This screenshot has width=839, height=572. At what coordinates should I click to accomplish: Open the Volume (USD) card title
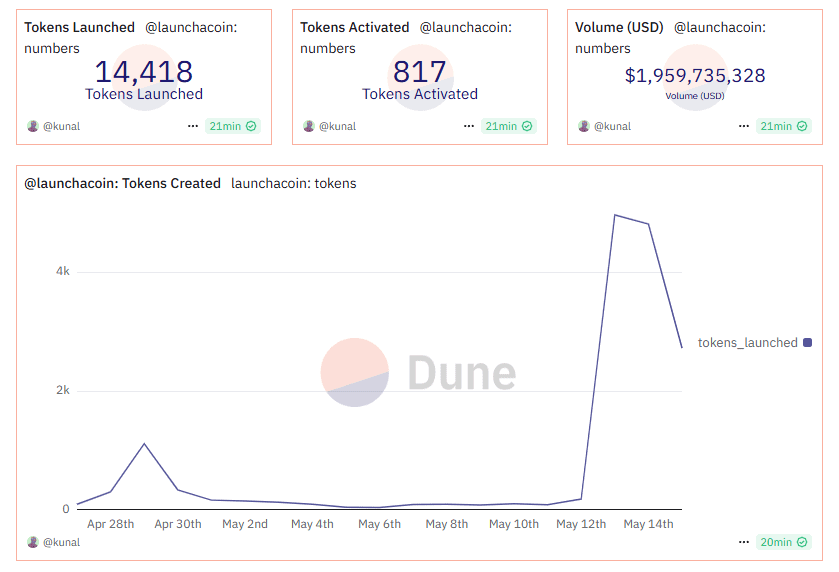point(619,27)
